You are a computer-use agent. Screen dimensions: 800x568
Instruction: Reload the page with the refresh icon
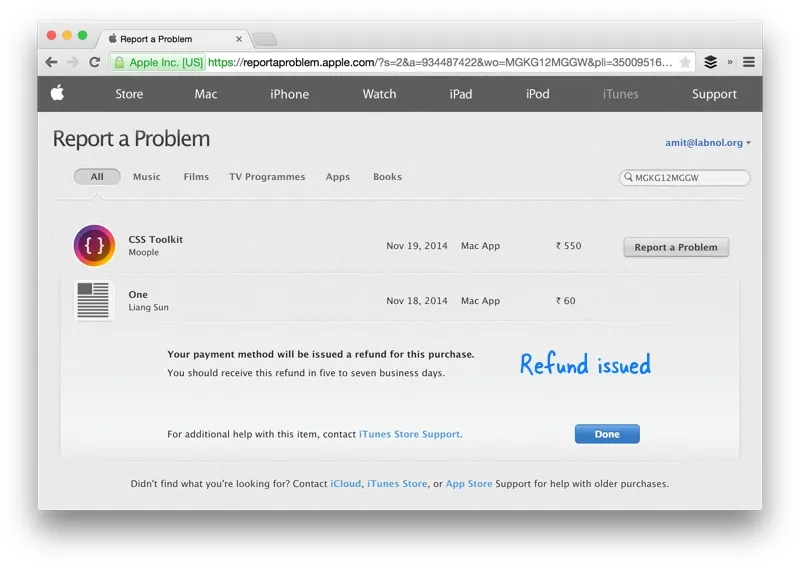(x=94, y=62)
